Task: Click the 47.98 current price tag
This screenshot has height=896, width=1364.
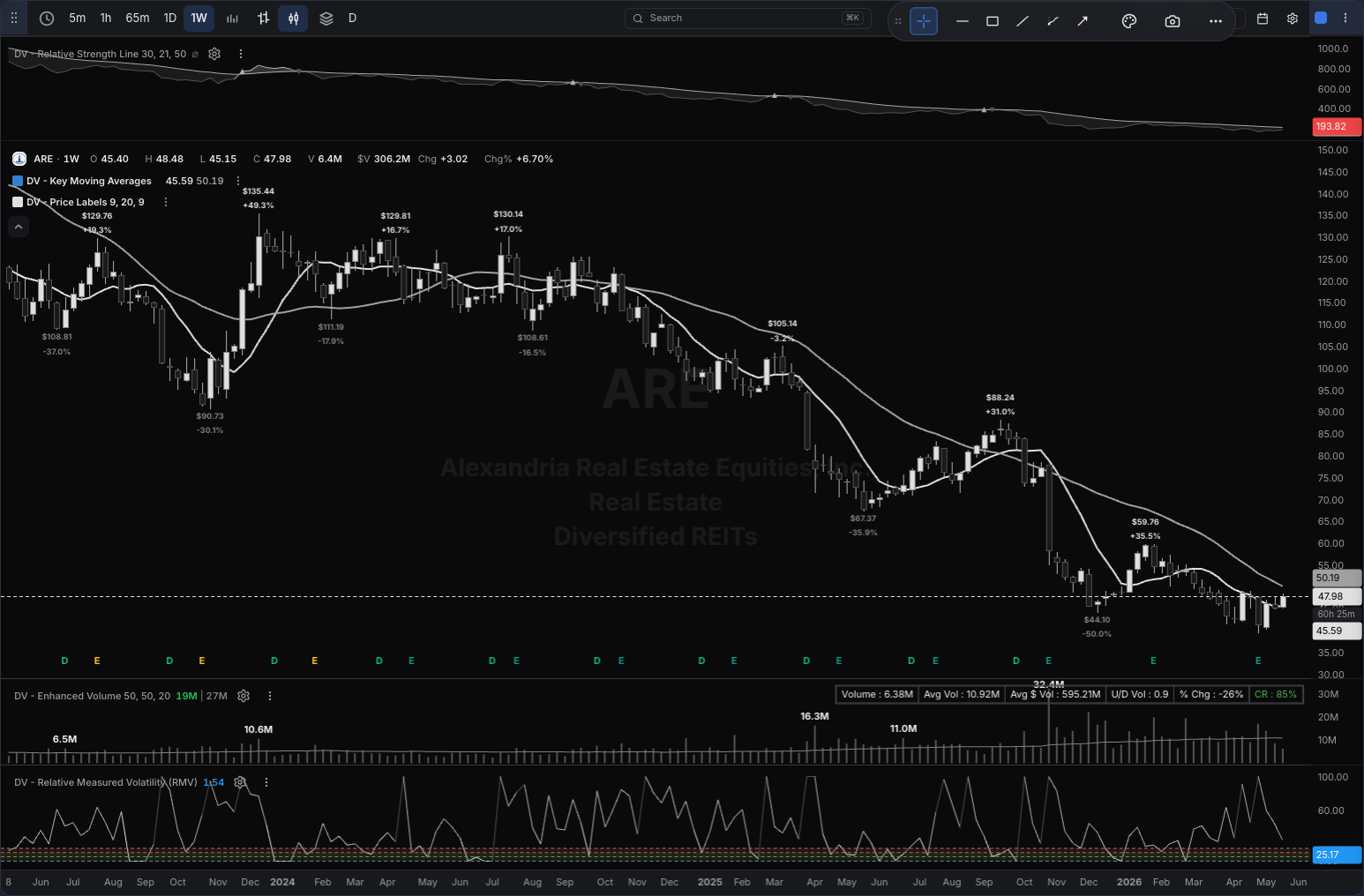Action: tap(1337, 596)
